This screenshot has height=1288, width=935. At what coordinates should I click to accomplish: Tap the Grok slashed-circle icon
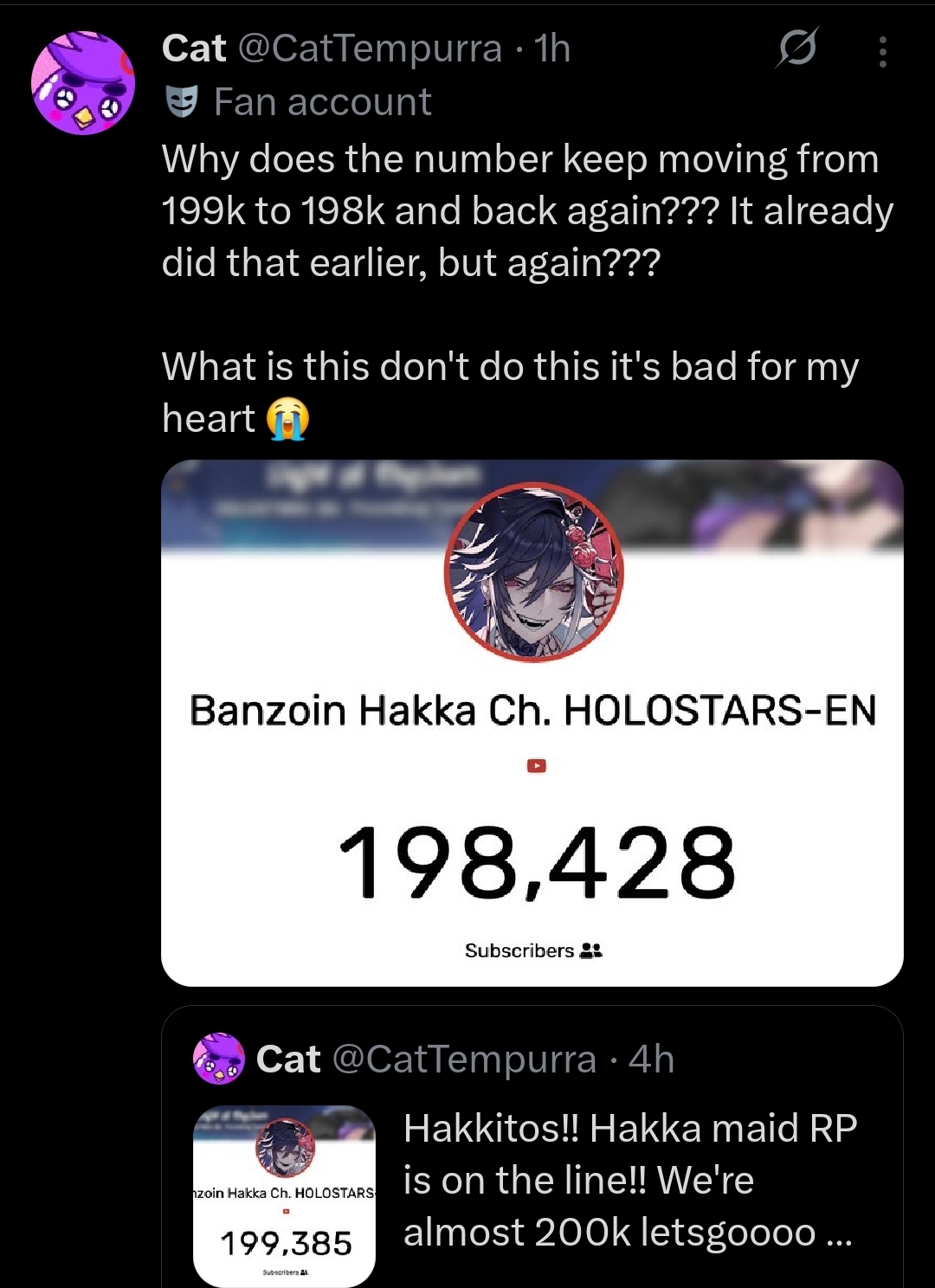(x=796, y=48)
